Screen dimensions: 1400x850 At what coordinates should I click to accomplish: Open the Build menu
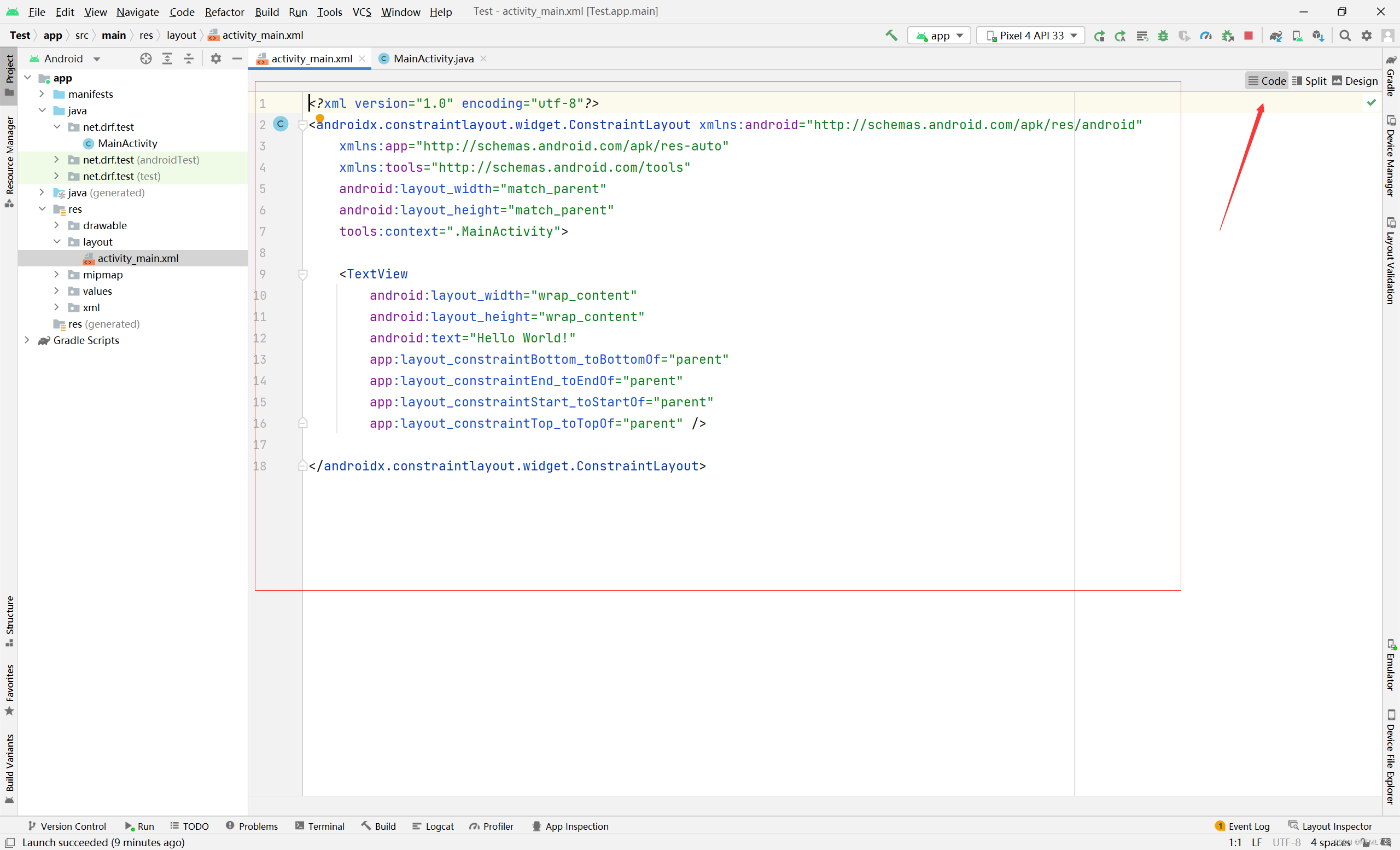[266, 11]
